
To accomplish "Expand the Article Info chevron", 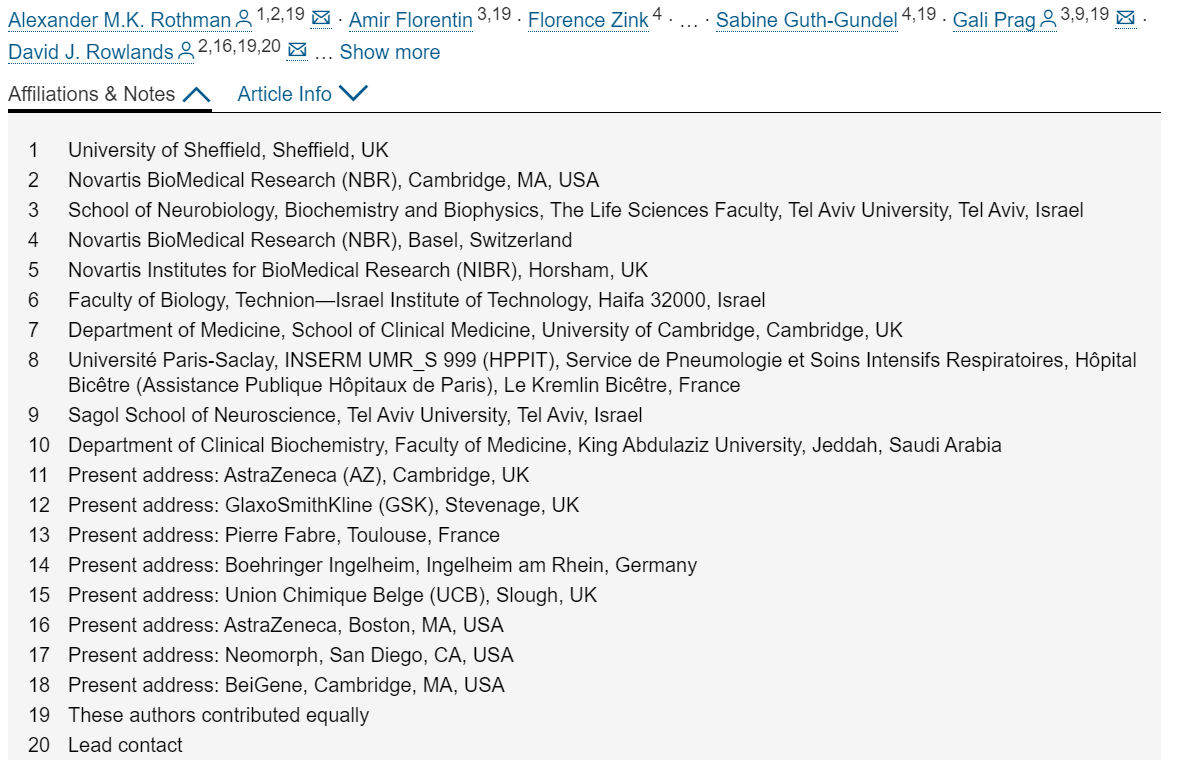I will (x=353, y=93).
